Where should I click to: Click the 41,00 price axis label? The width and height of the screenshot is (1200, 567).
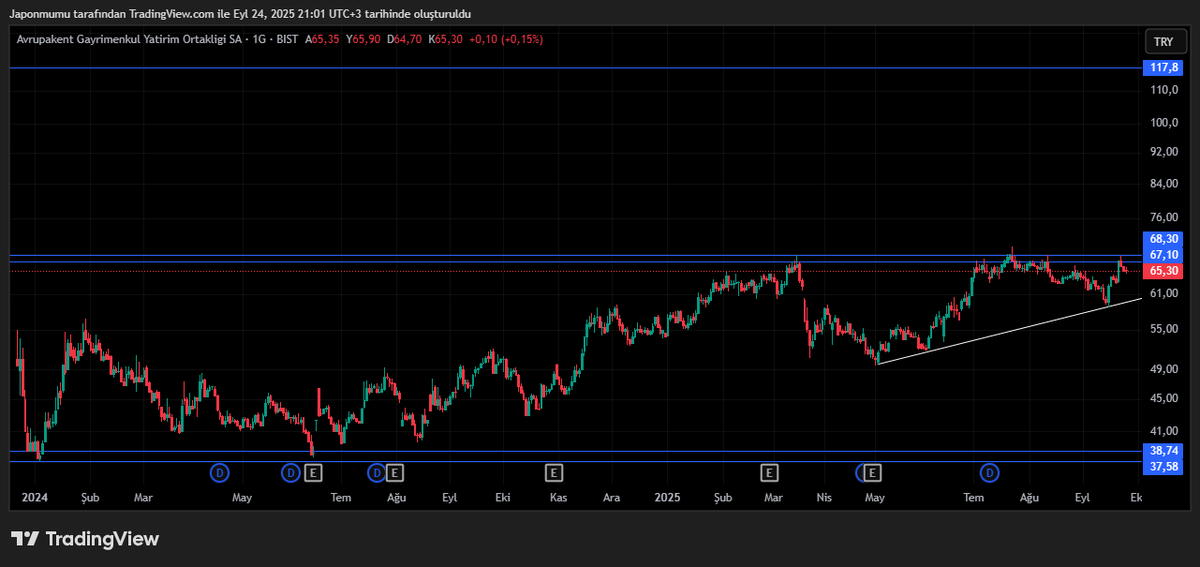click(1164, 430)
